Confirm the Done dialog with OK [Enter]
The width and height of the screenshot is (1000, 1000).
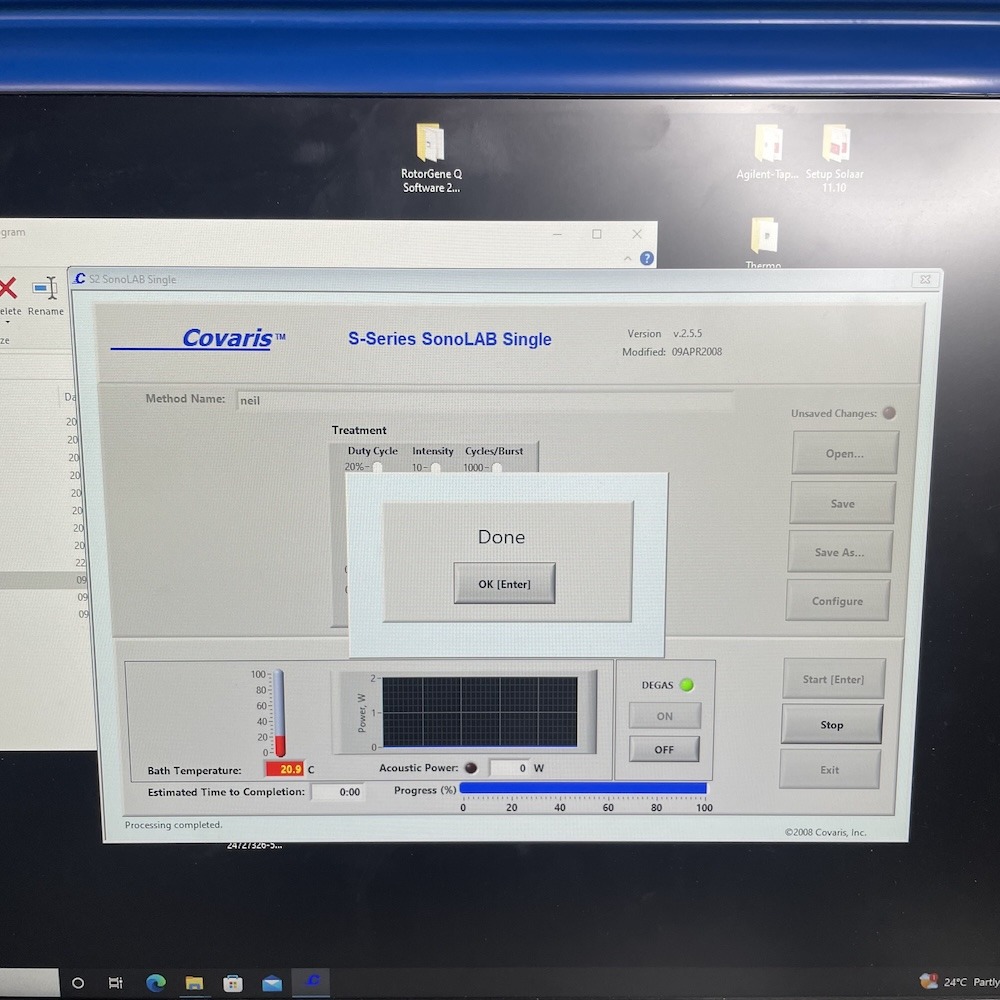(504, 583)
